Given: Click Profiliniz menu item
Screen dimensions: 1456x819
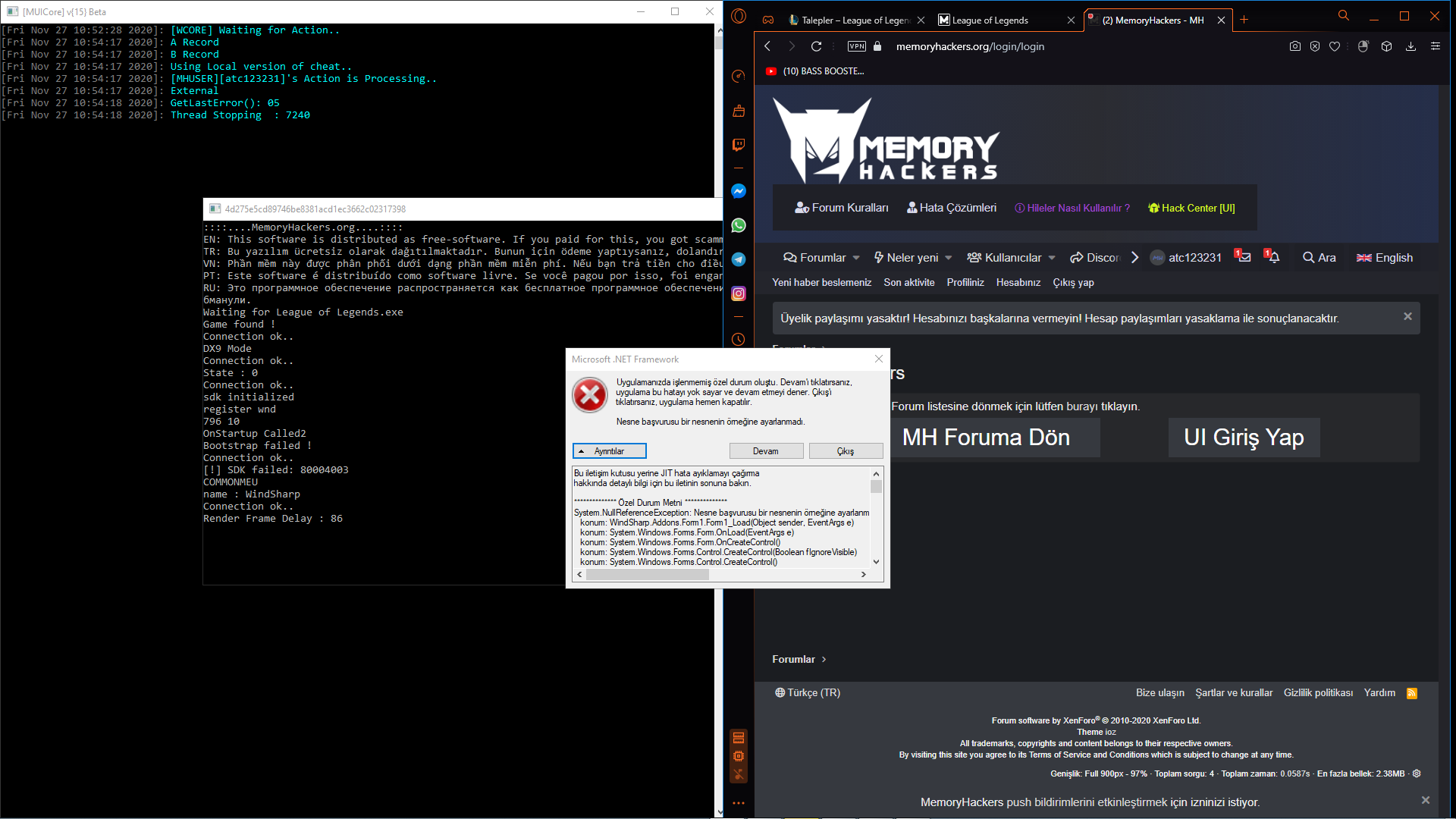Looking at the screenshot, I should click(965, 282).
